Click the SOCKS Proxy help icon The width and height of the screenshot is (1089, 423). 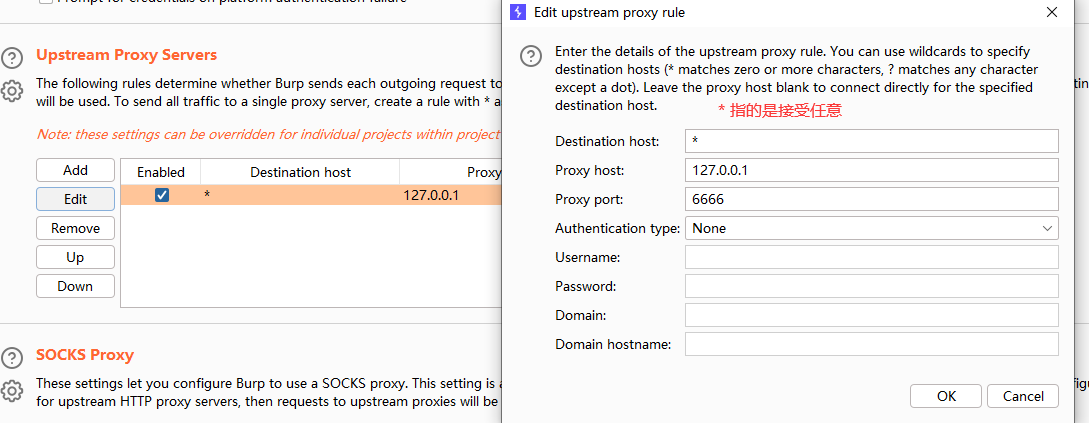click(12, 357)
